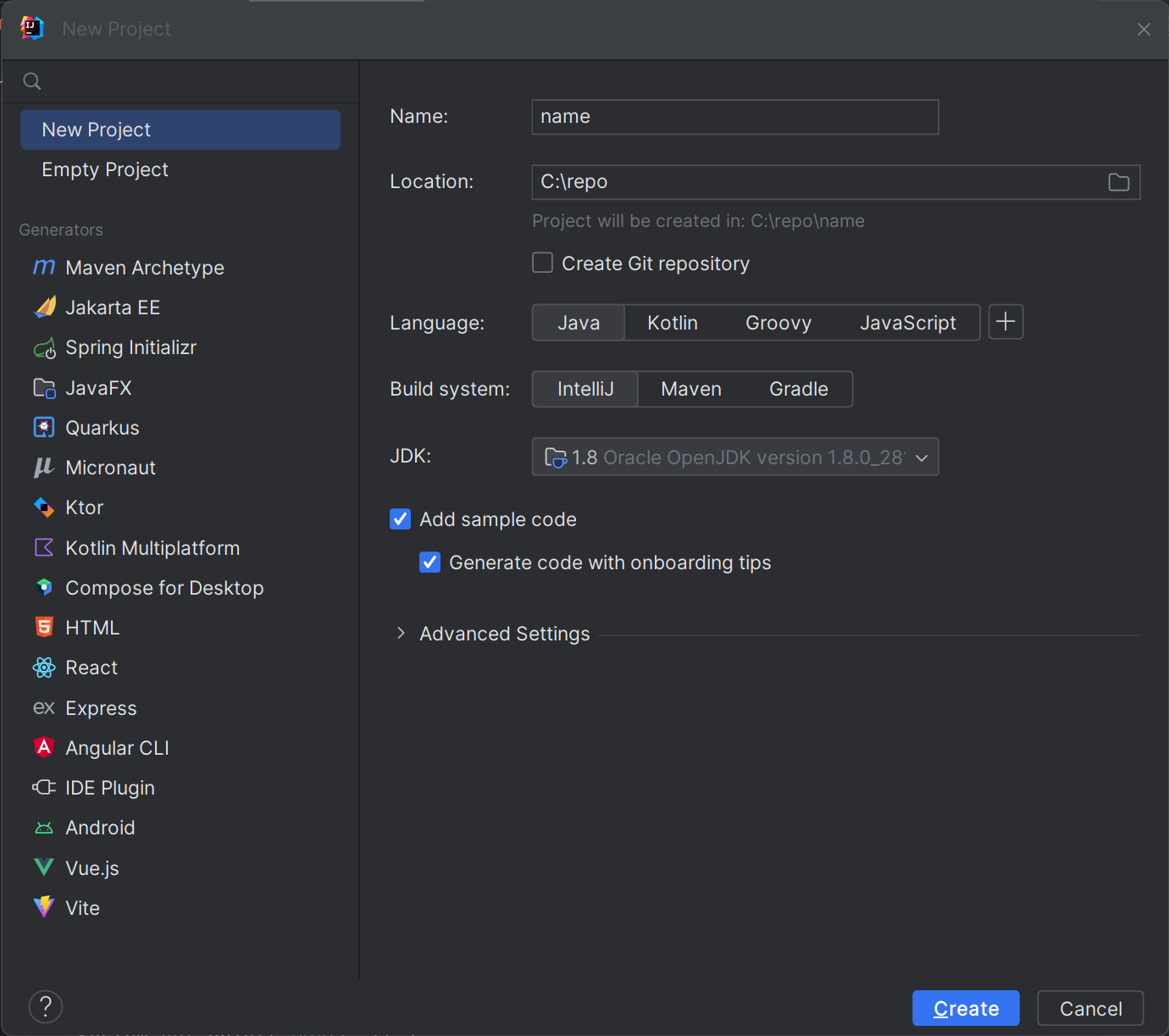
Task: Select the Android label
Action: point(100,828)
